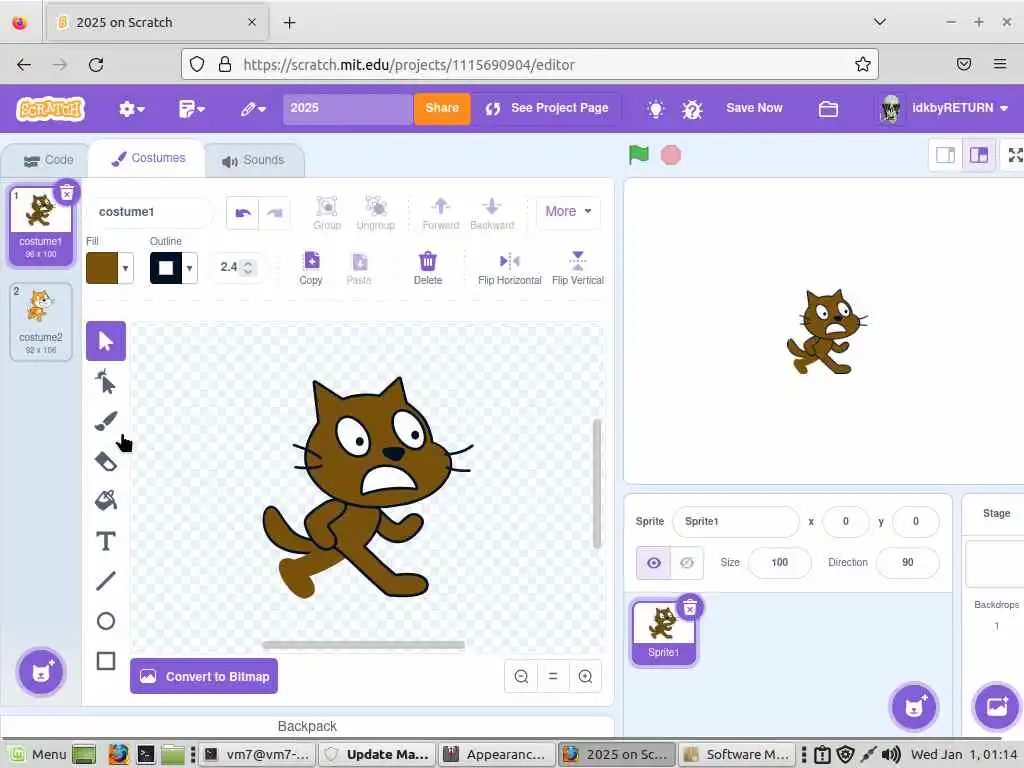This screenshot has height=768, width=1024.
Task: Open a new browser tab
Action: tap(289, 23)
